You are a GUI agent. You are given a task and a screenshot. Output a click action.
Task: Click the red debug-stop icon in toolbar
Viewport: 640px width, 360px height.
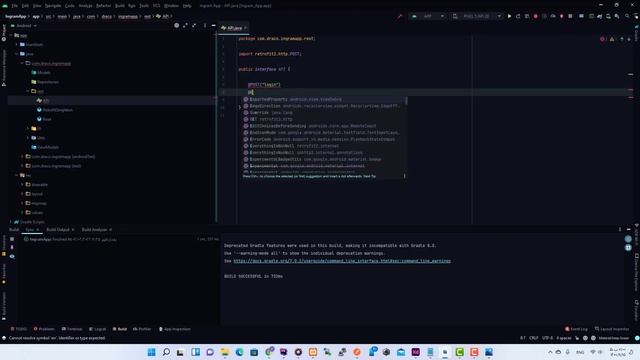(x=536, y=16)
